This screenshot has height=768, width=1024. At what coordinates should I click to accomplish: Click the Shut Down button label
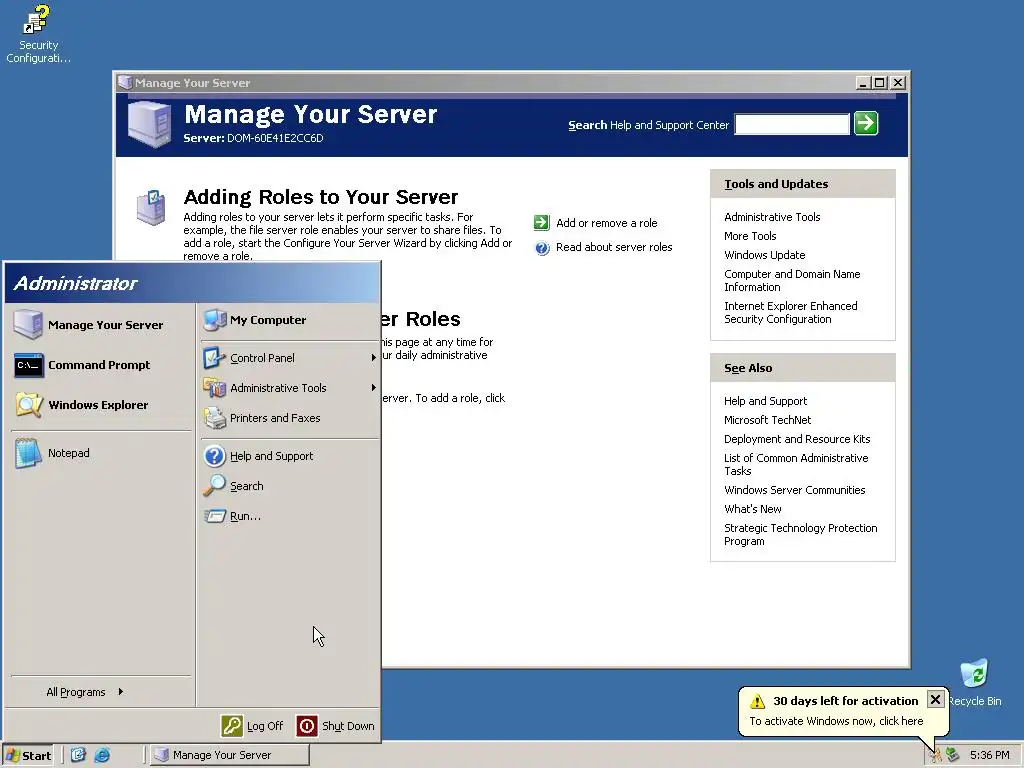348,726
